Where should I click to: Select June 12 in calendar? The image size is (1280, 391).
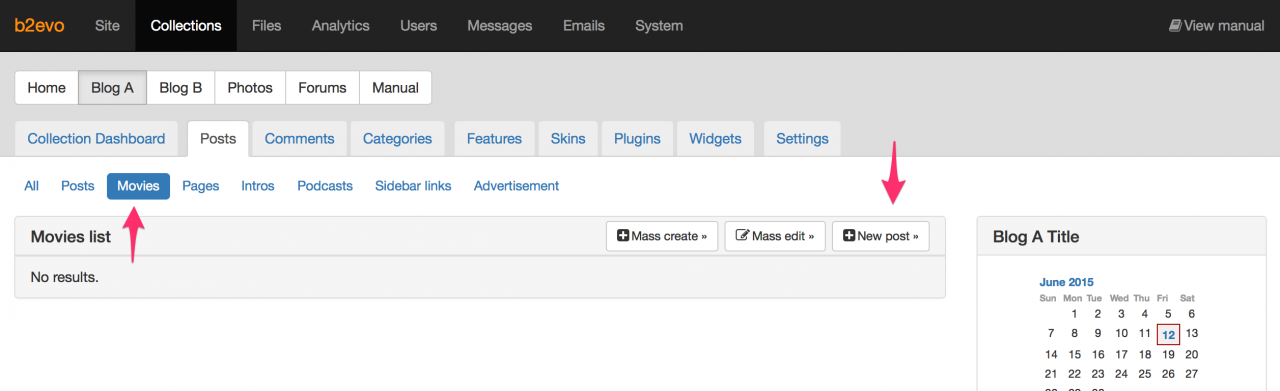pos(1168,334)
